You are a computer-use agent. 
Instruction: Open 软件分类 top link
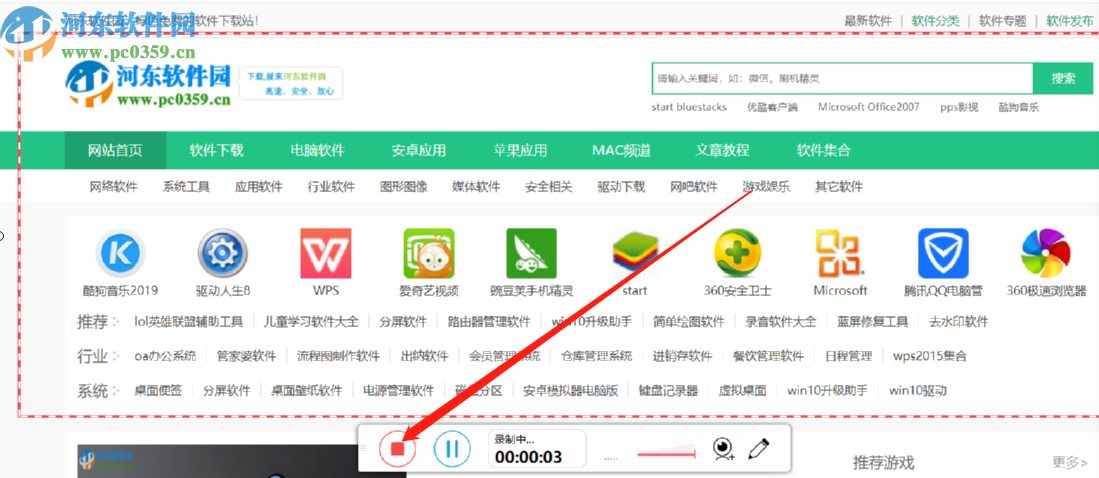936,21
